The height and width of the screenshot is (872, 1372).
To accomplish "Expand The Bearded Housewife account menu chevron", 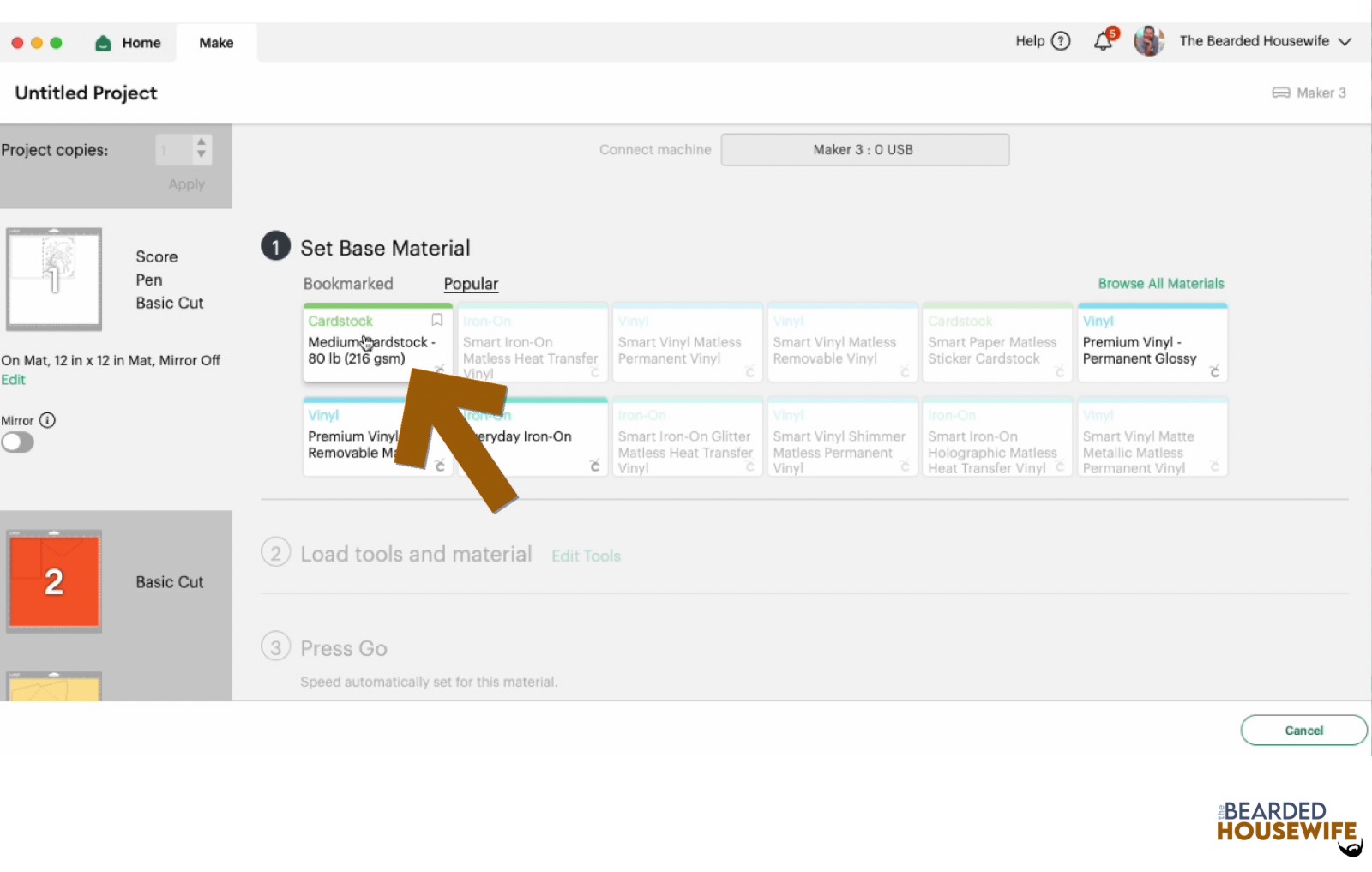I will coord(1345,41).
